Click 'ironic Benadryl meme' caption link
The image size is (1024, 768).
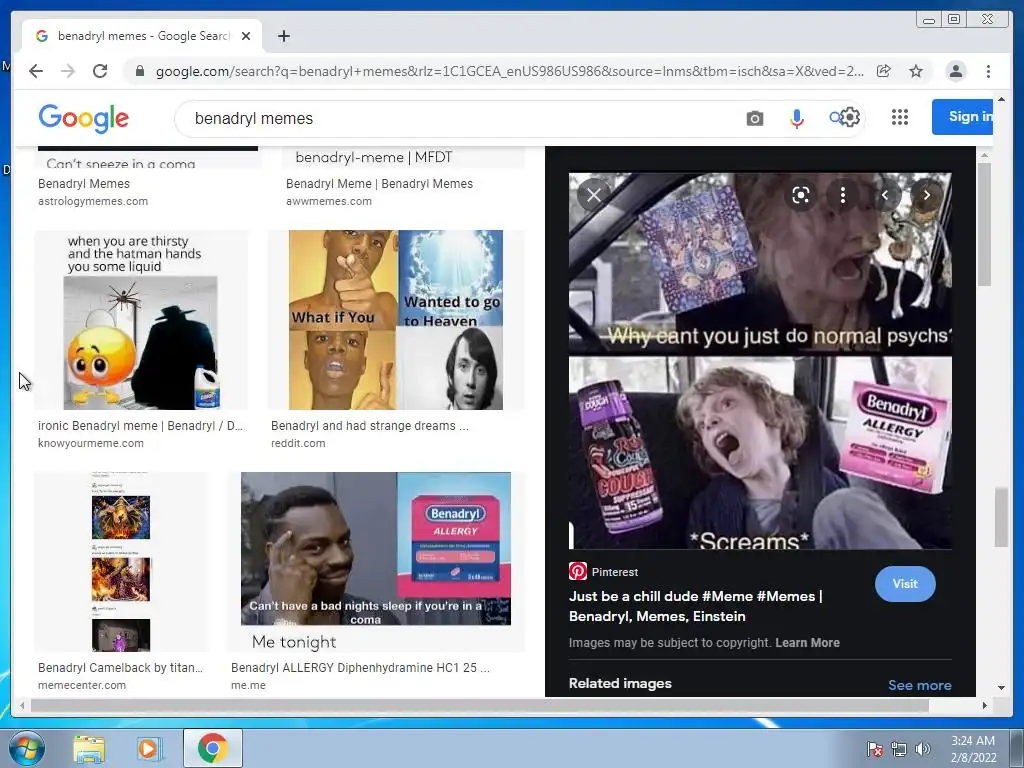(140, 426)
